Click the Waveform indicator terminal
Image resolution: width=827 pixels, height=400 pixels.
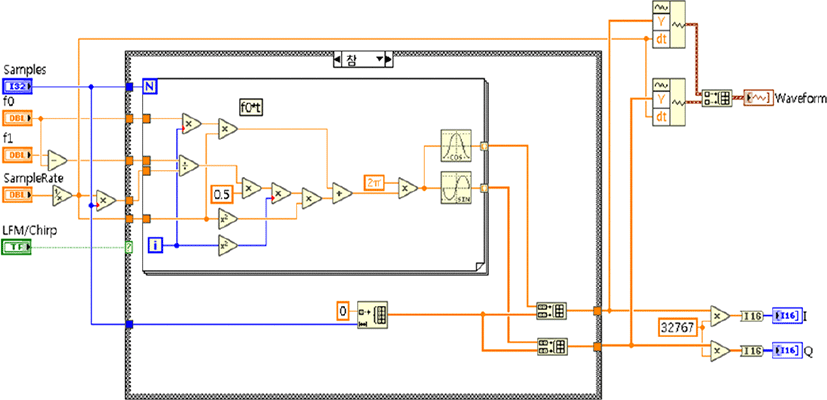click(758, 98)
